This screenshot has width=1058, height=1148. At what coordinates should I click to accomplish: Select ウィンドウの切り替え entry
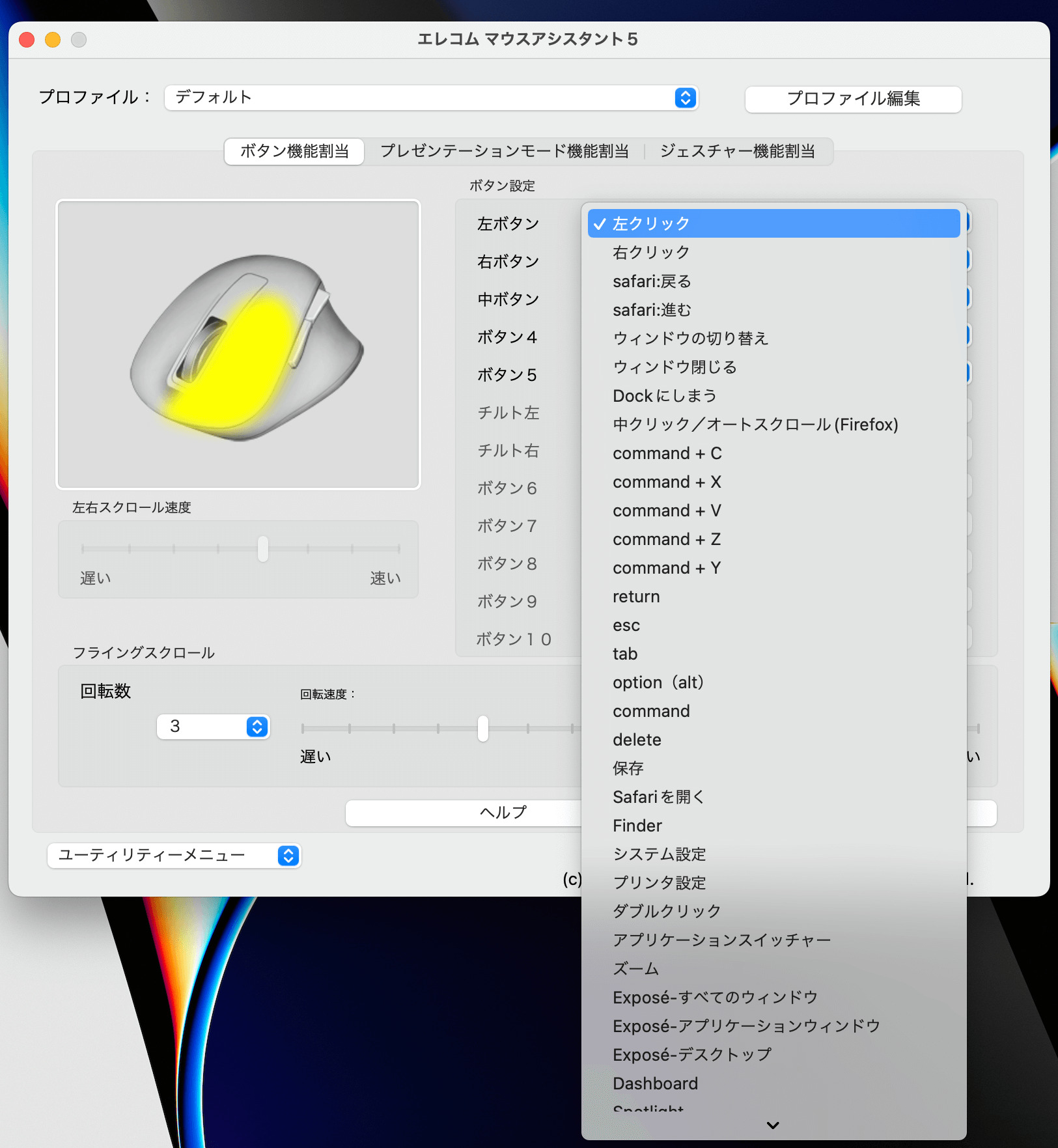pos(773,338)
